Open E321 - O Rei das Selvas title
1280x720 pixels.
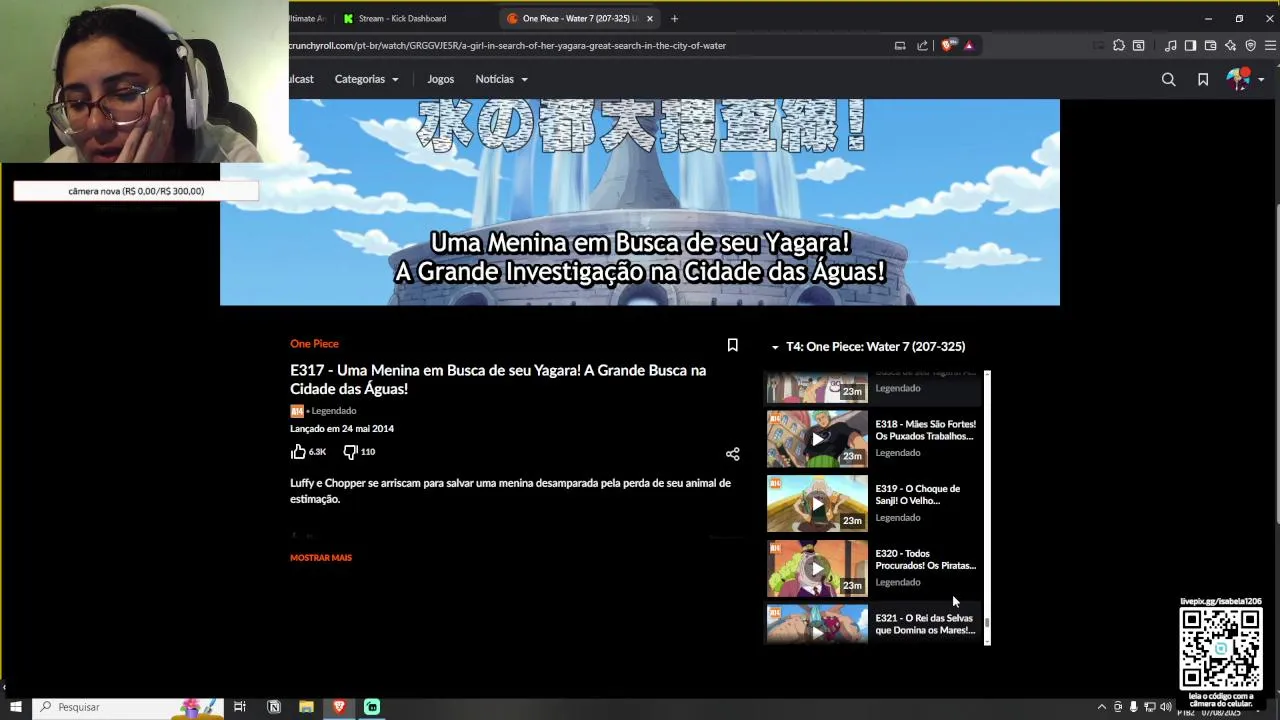[x=925, y=624]
